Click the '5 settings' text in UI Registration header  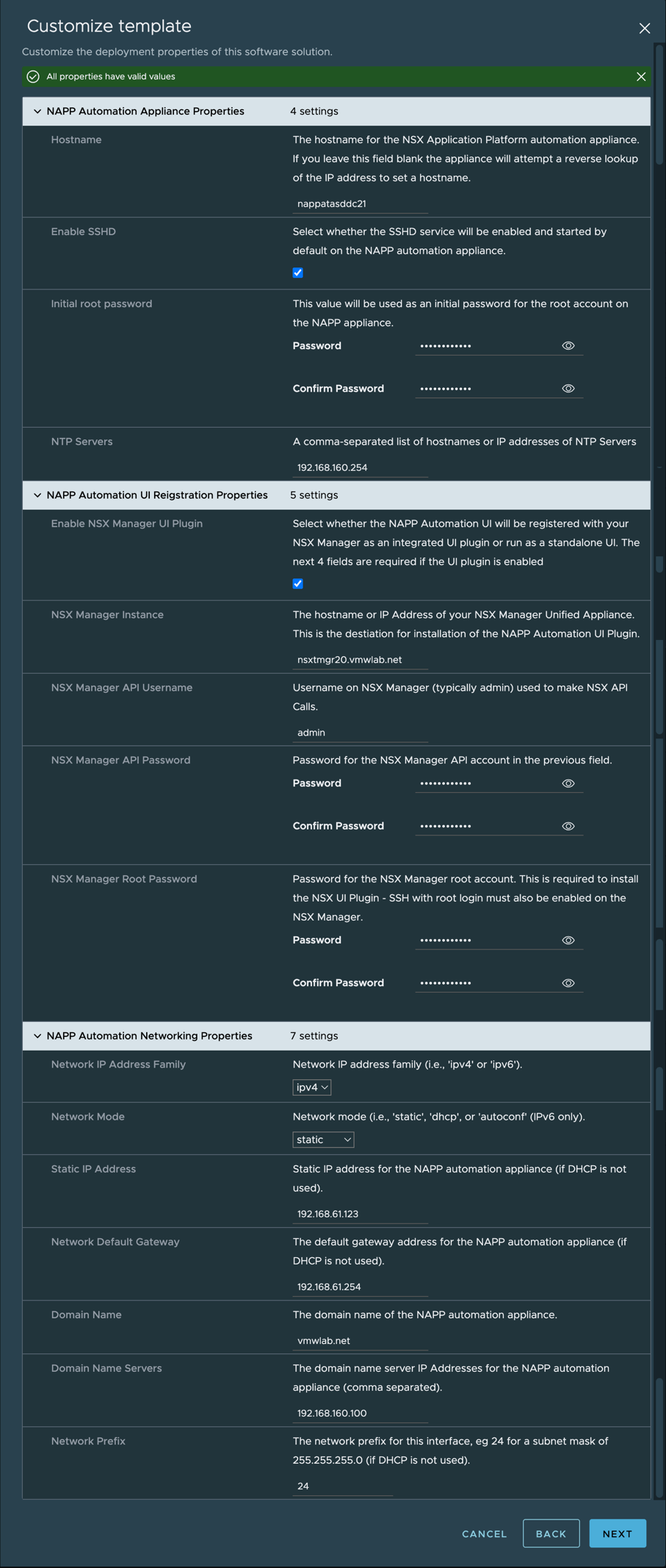[x=314, y=495]
